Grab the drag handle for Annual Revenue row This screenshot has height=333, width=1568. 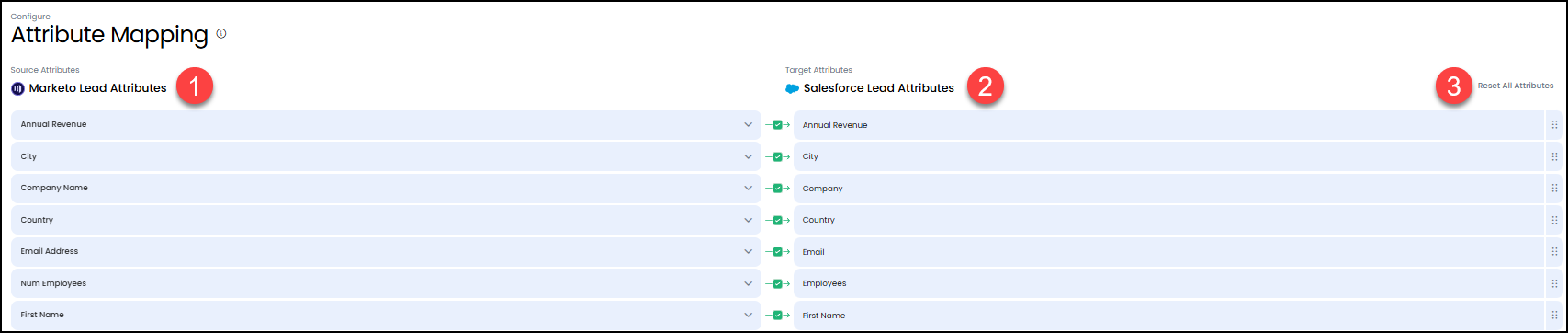coord(1554,125)
